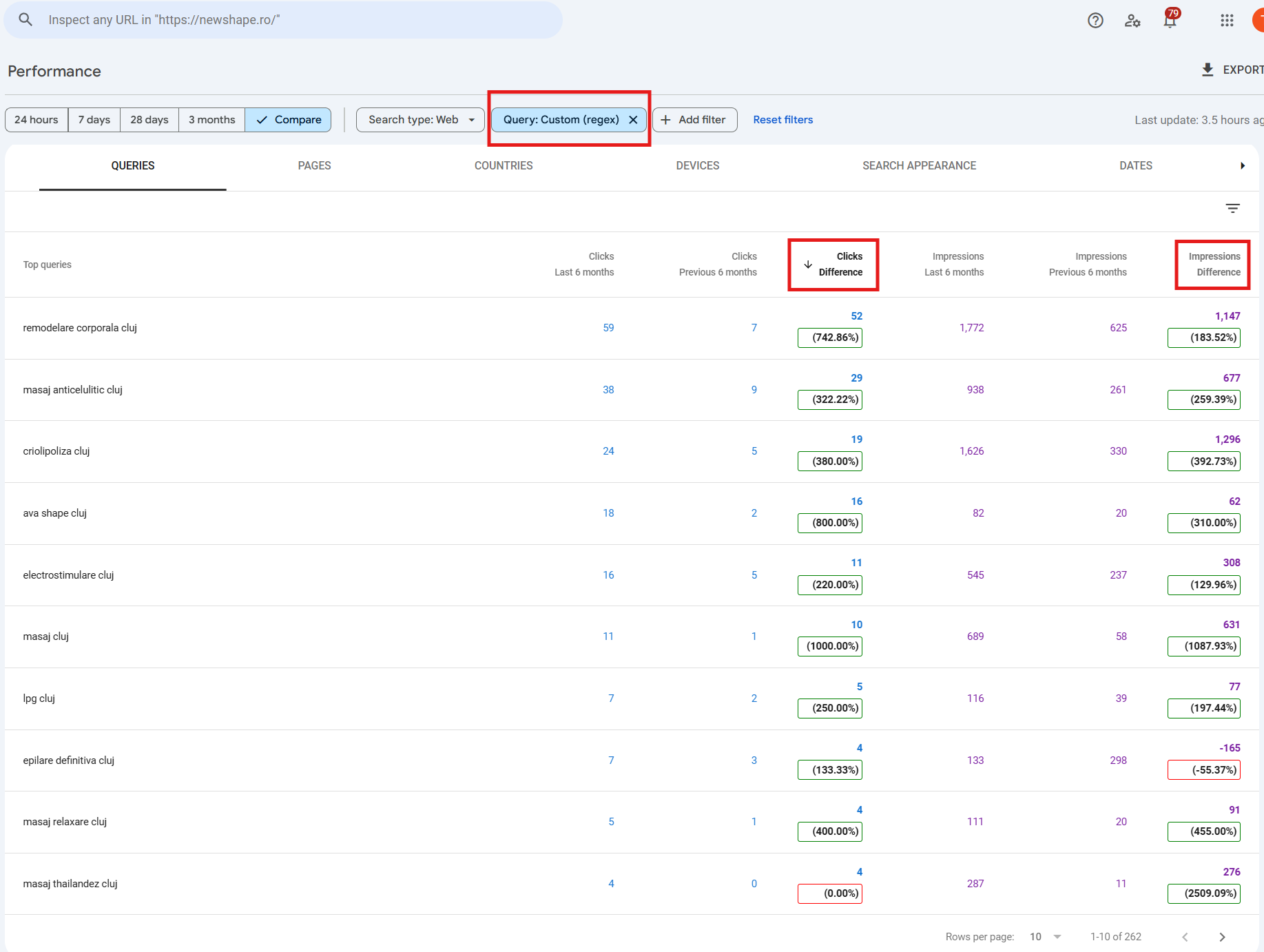The width and height of the screenshot is (1264, 952).
Task: Go to next page of results
Action: pyautogui.click(x=1222, y=937)
